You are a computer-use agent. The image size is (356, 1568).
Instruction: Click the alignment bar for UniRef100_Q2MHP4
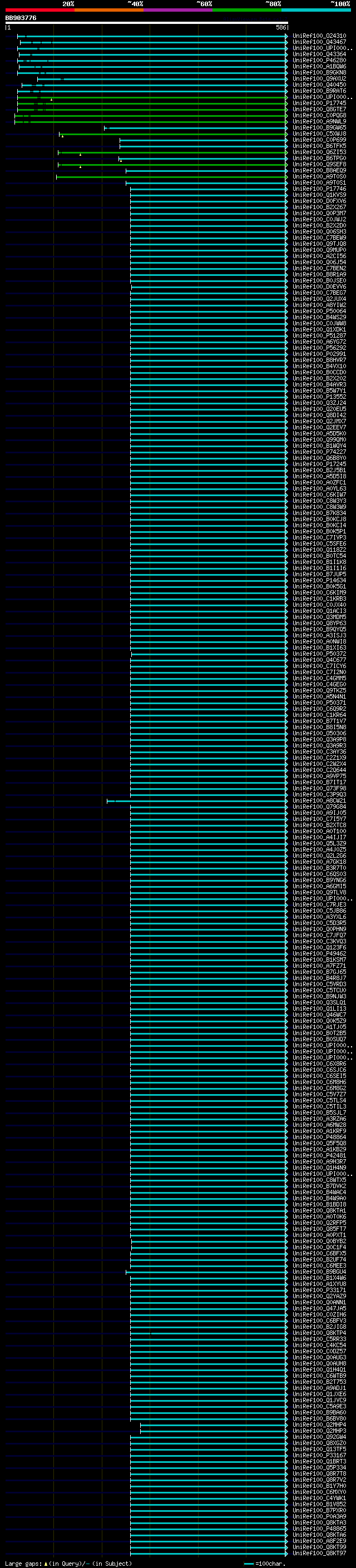[x=214, y=1425]
